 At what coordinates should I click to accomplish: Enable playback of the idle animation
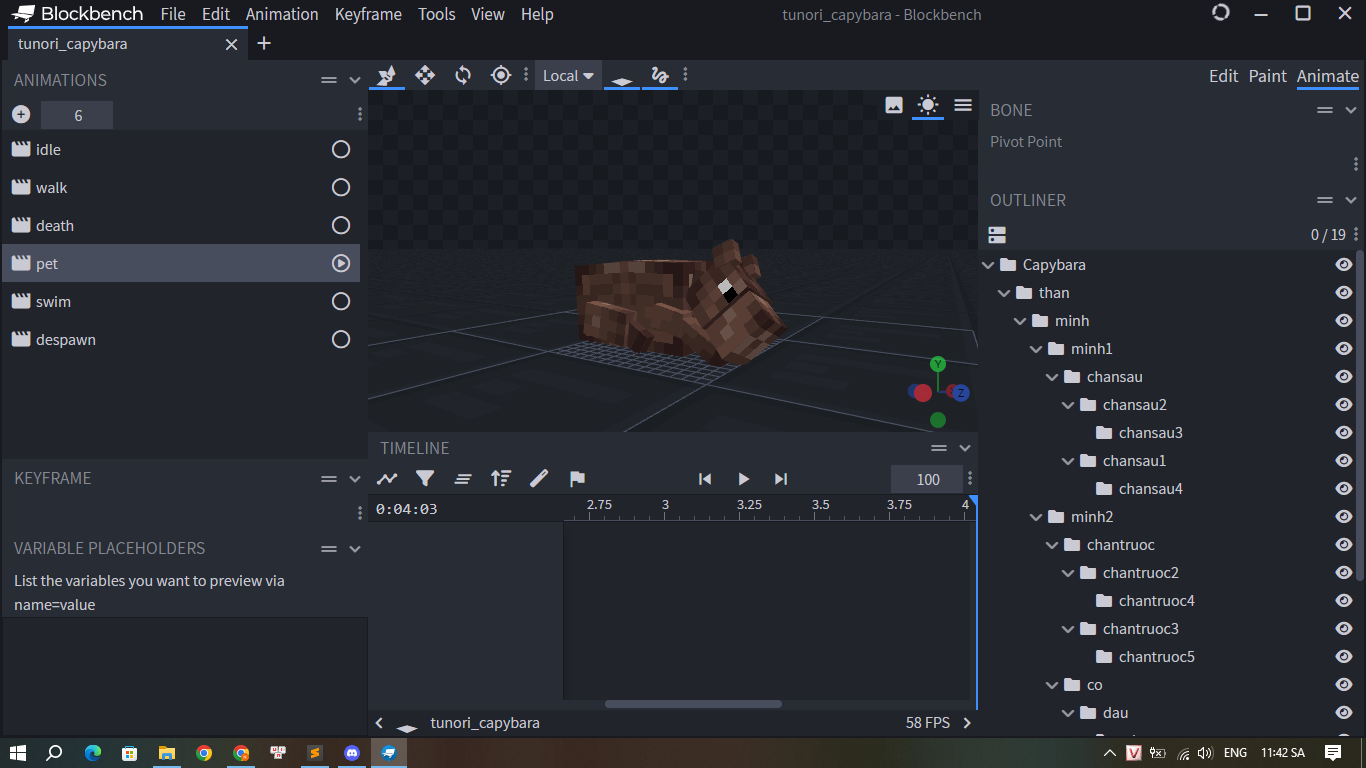pos(341,150)
